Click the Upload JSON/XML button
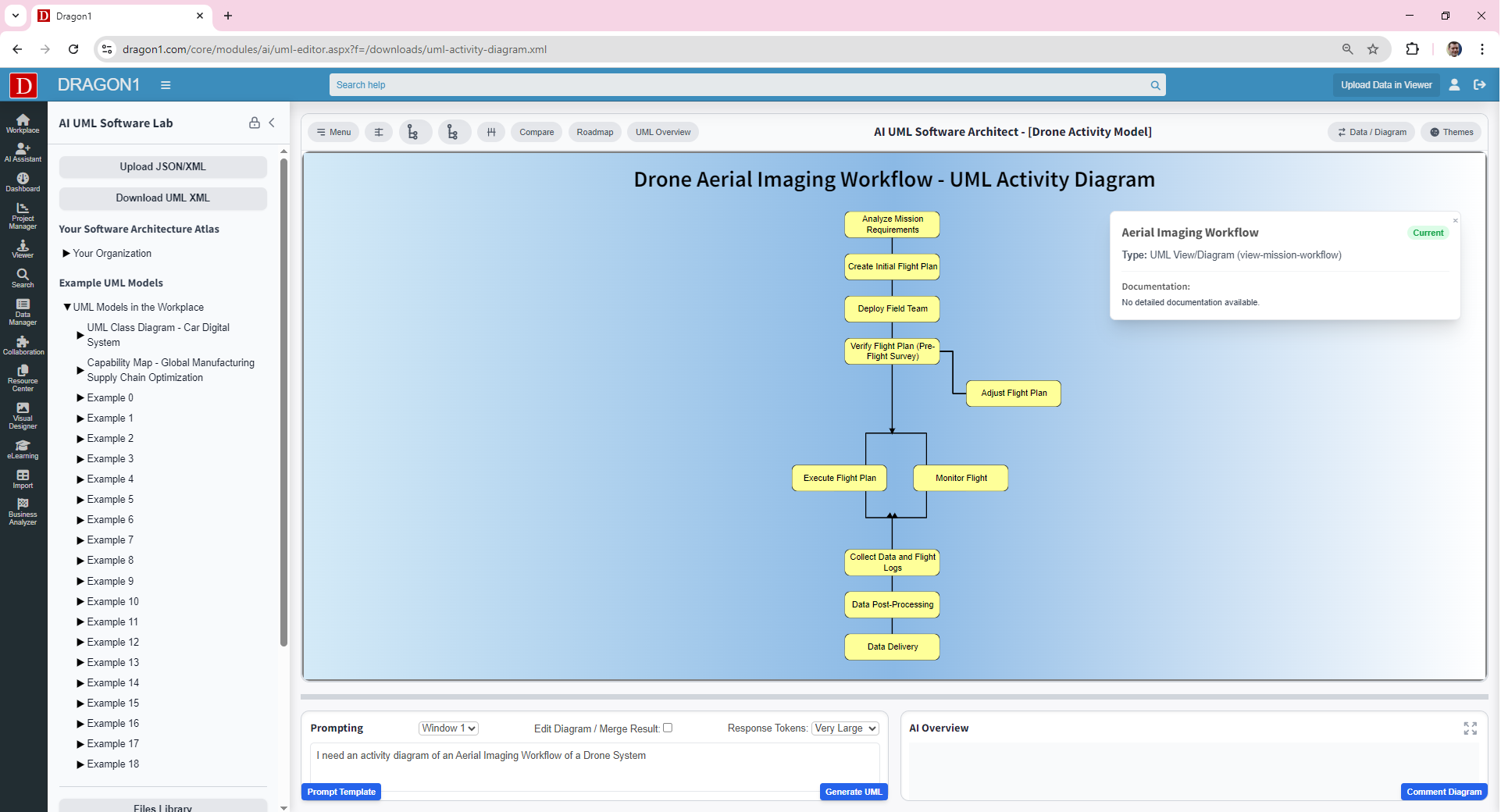This screenshot has height=812, width=1501. point(162,166)
